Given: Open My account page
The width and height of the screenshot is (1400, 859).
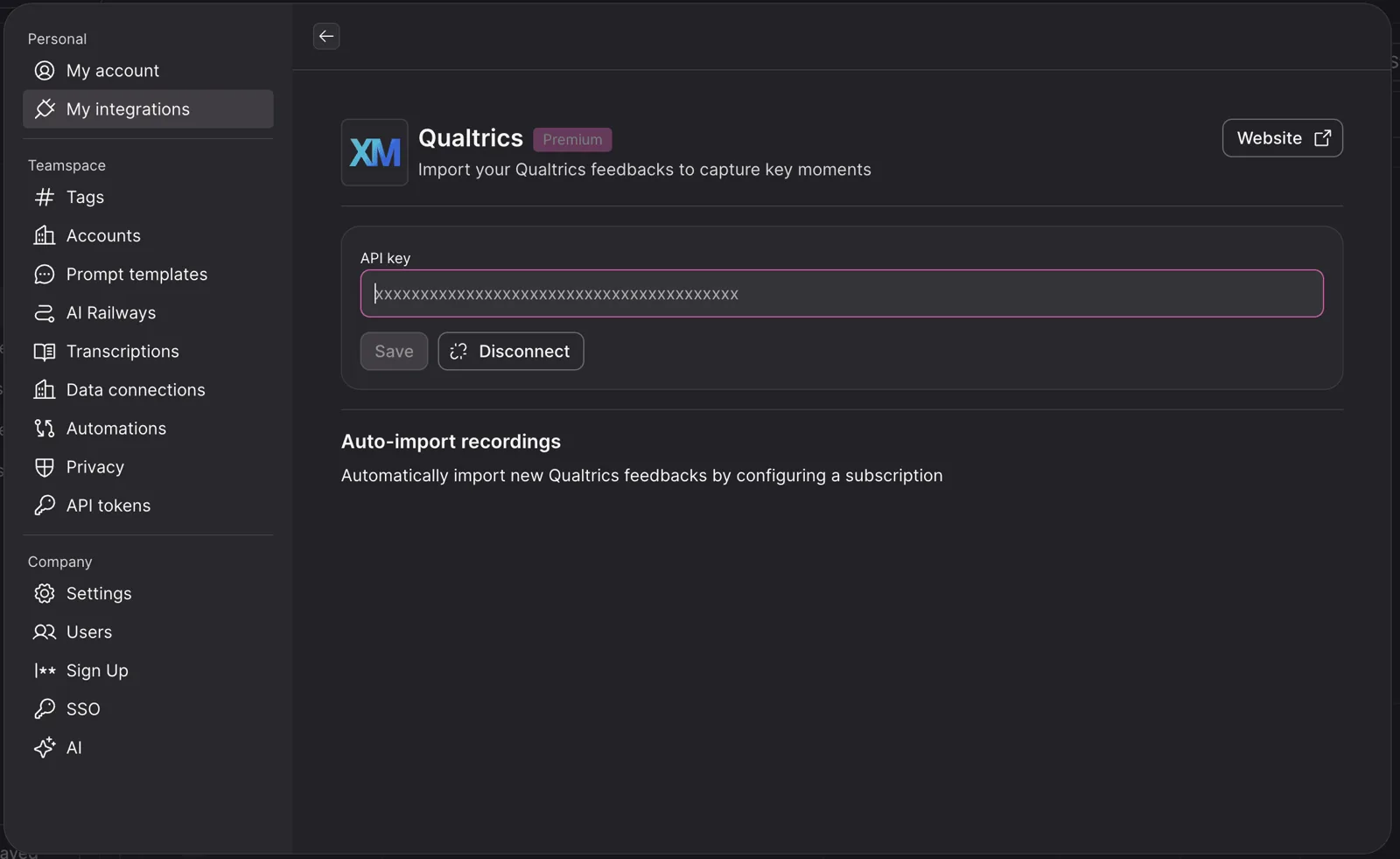Looking at the screenshot, I should tap(148, 71).
